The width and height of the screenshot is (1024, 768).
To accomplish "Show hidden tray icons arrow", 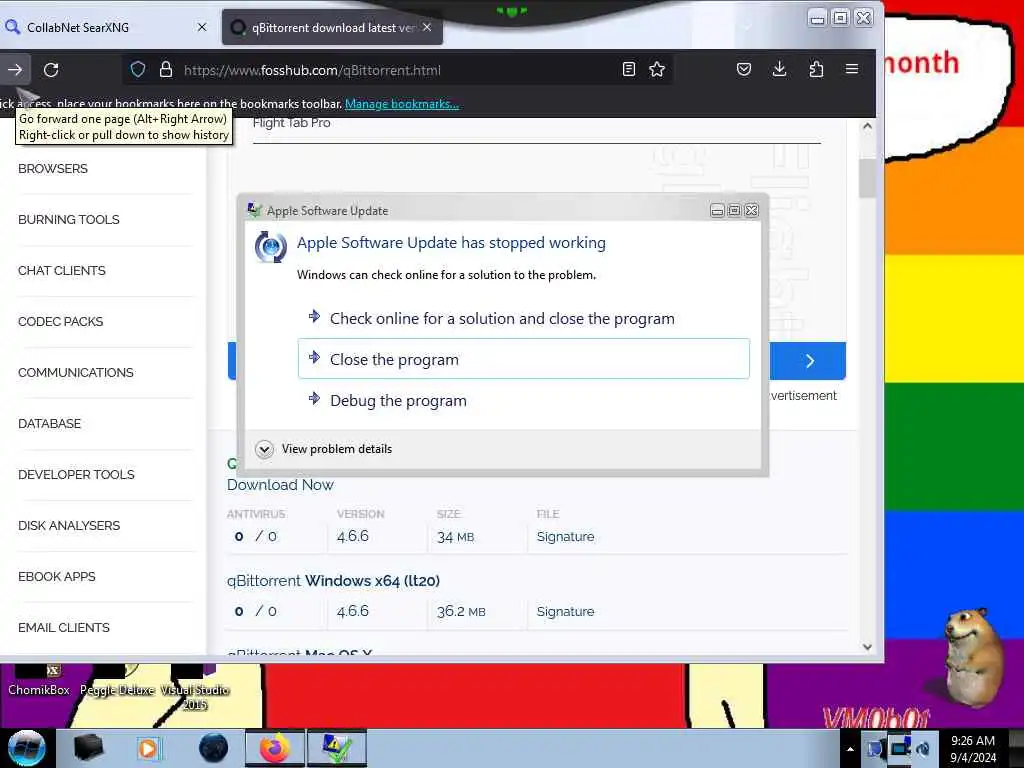I will pos(850,749).
